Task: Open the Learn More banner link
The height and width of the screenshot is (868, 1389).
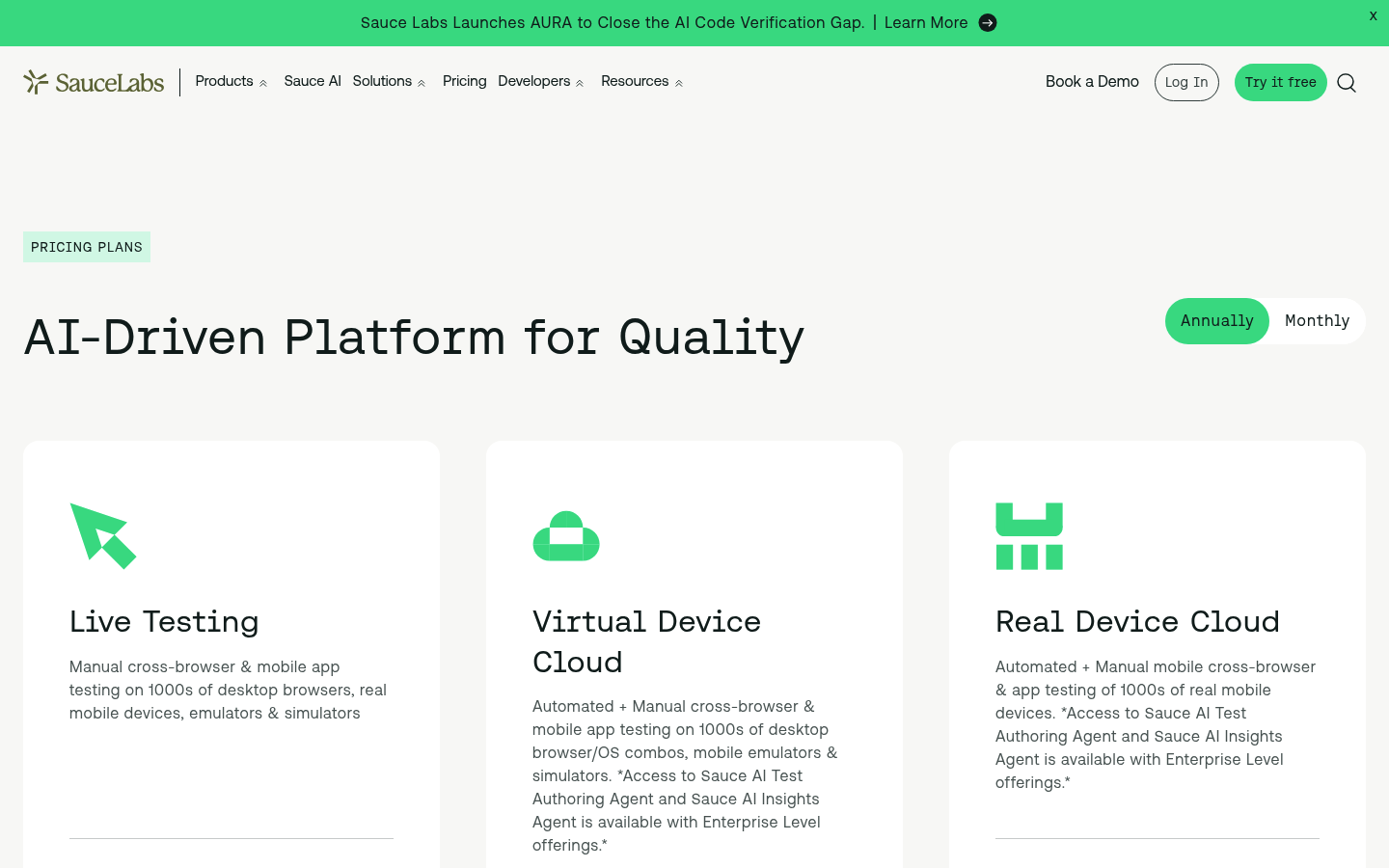Action: [926, 23]
